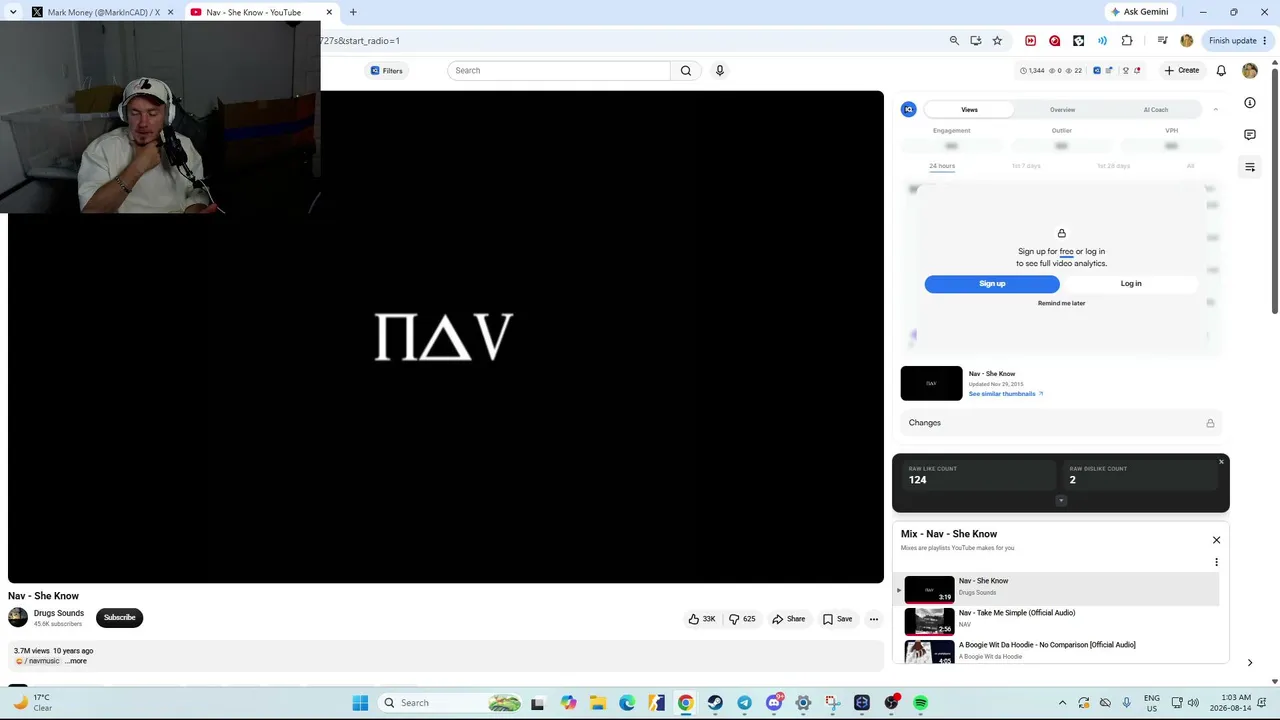Open Spotify from the taskbar

pos(921,703)
